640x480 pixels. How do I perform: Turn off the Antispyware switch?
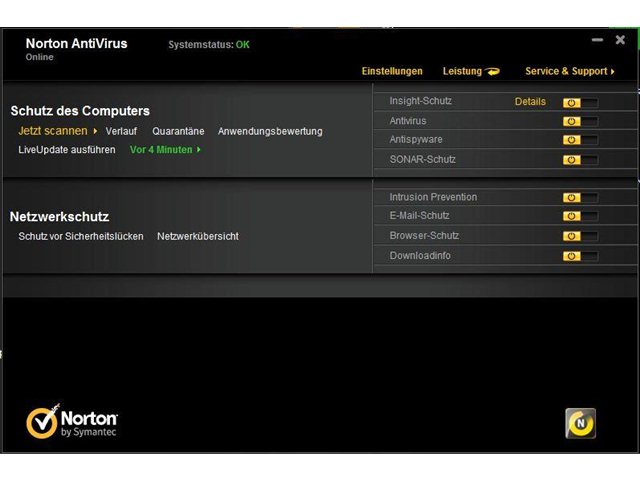point(579,140)
